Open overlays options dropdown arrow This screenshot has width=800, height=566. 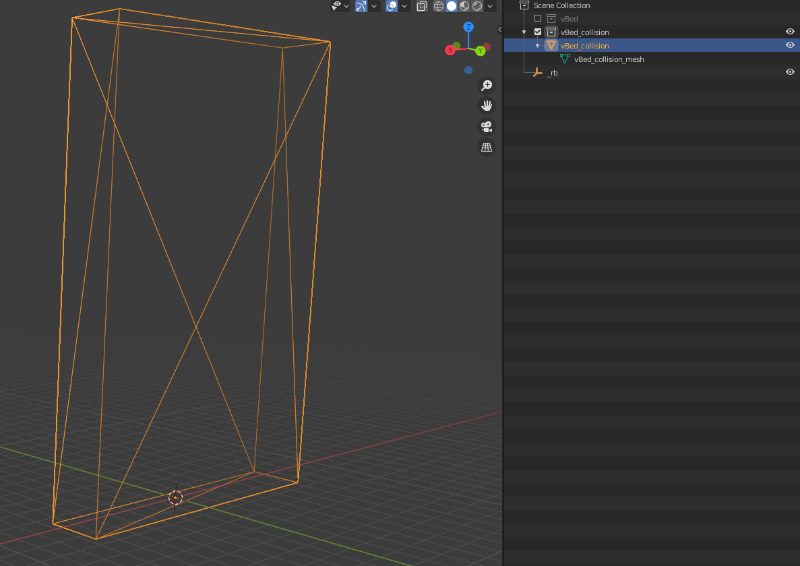click(404, 6)
